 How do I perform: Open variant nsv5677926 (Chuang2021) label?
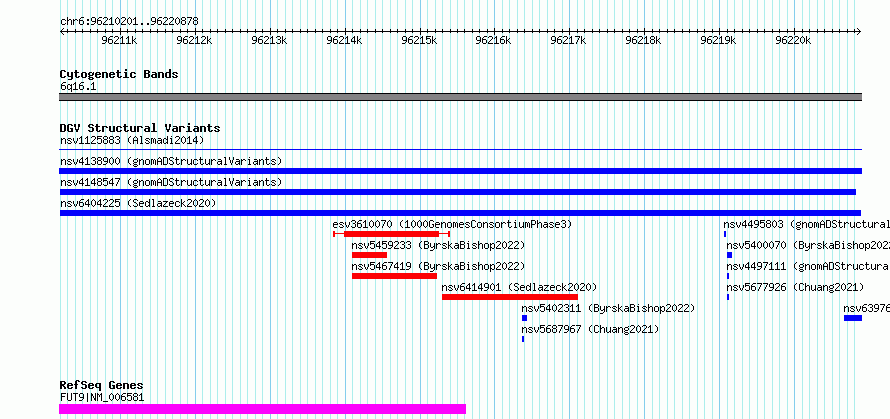coord(795,287)
